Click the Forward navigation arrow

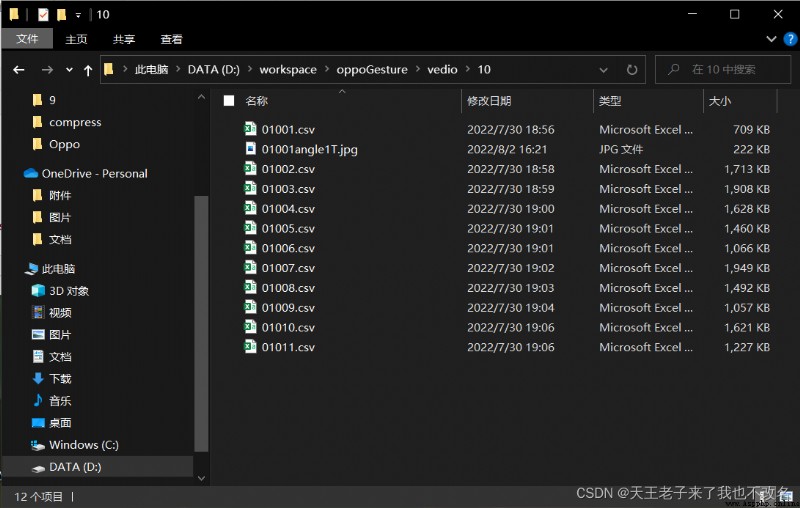coord(47,70)
